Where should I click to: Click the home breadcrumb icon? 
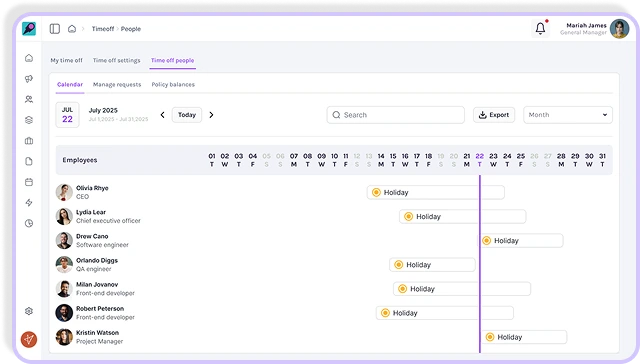[x=72, y=29]
